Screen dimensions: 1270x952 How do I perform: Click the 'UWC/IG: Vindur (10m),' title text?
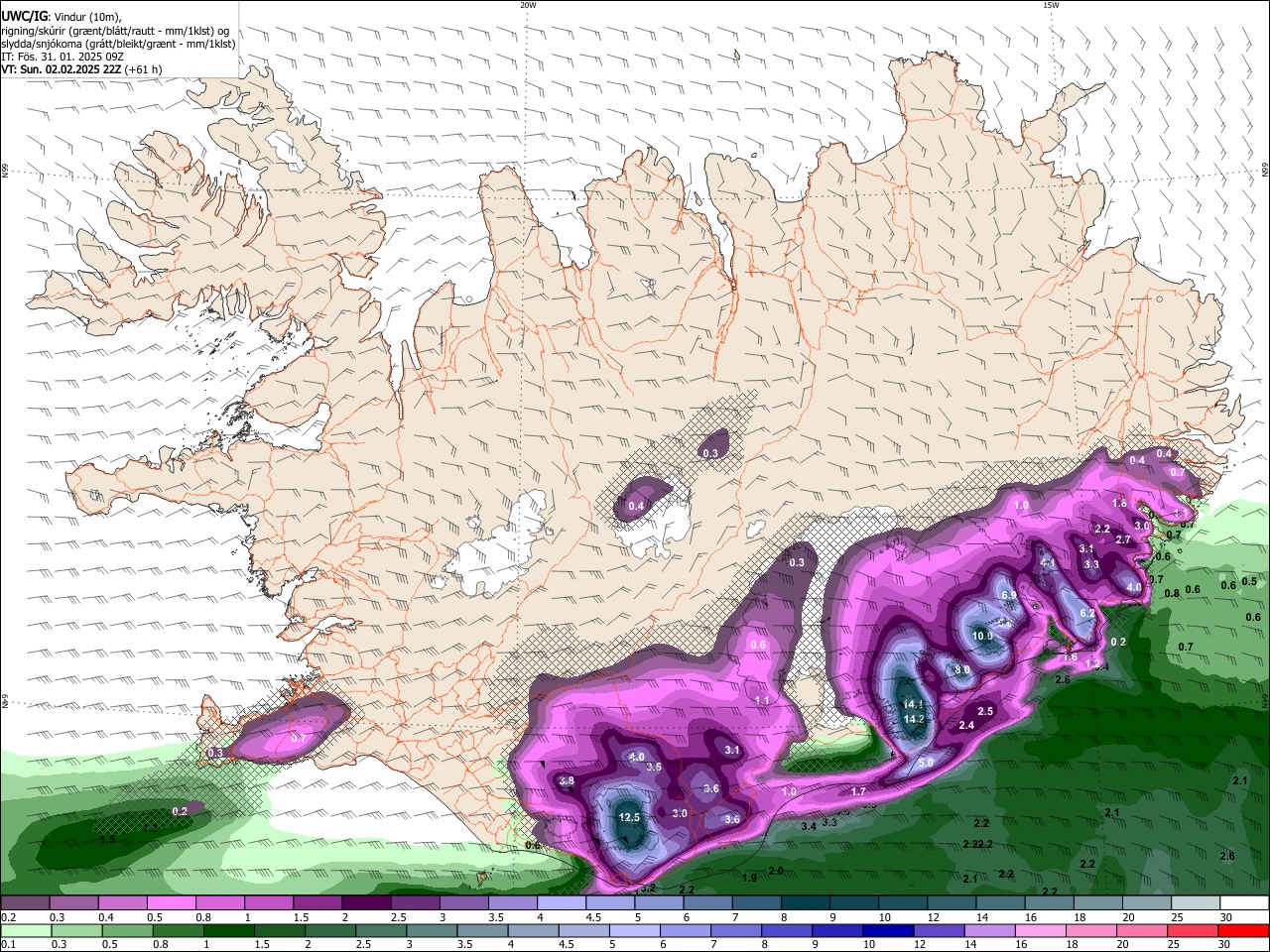coord(61,17)
